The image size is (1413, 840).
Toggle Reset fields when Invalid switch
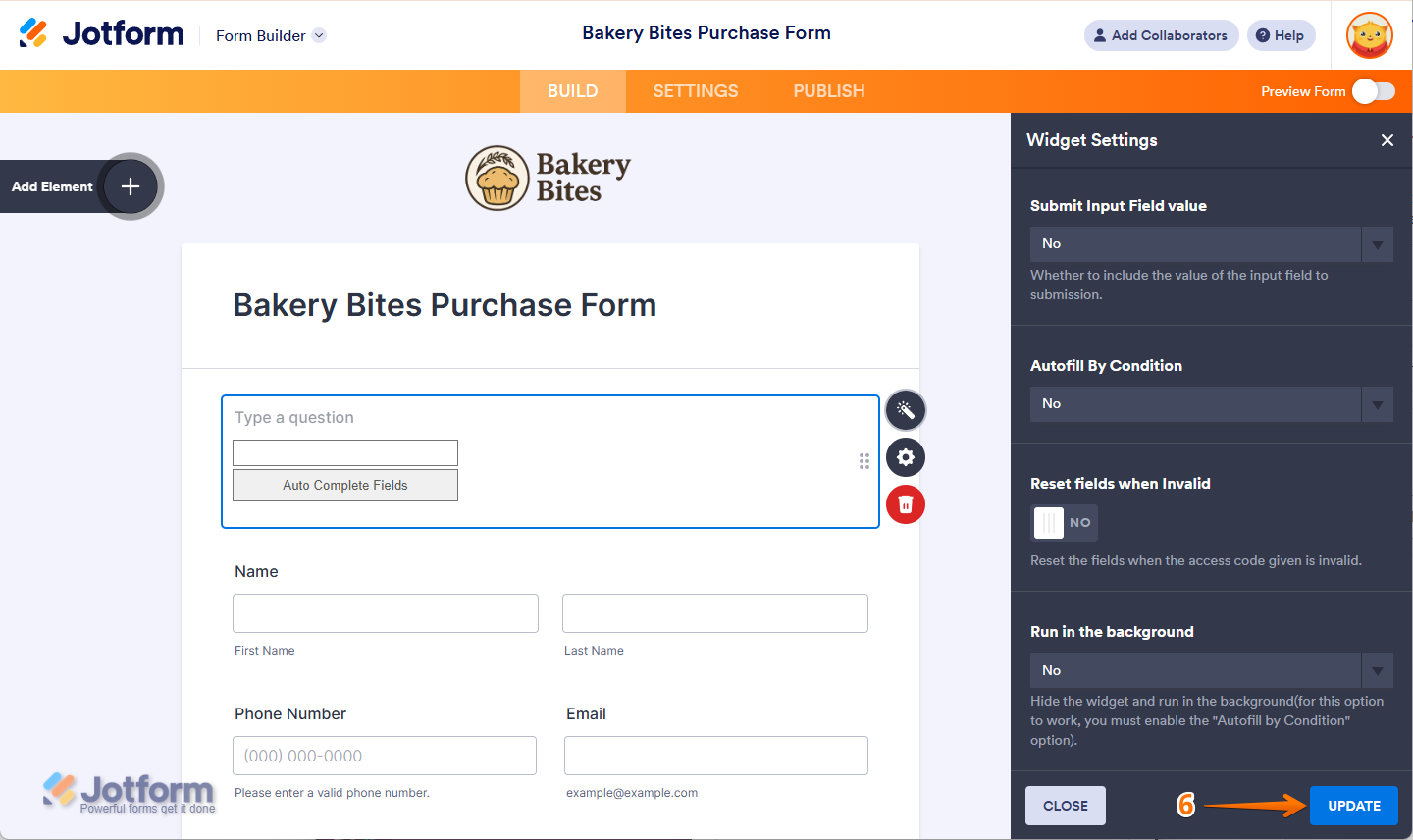tap(1064, 523)
